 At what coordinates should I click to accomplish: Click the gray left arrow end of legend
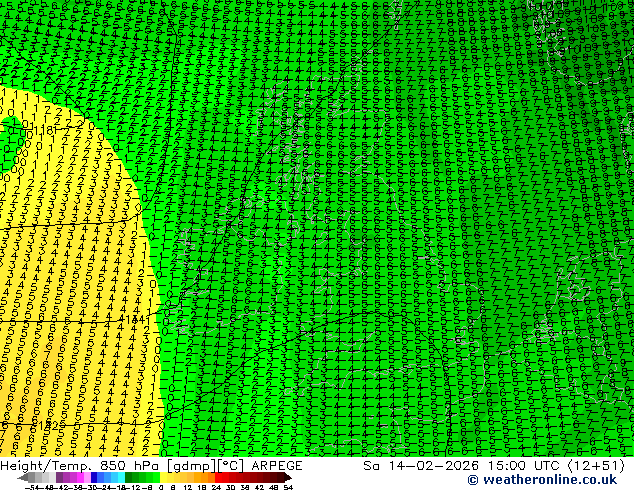coord(23,477)
